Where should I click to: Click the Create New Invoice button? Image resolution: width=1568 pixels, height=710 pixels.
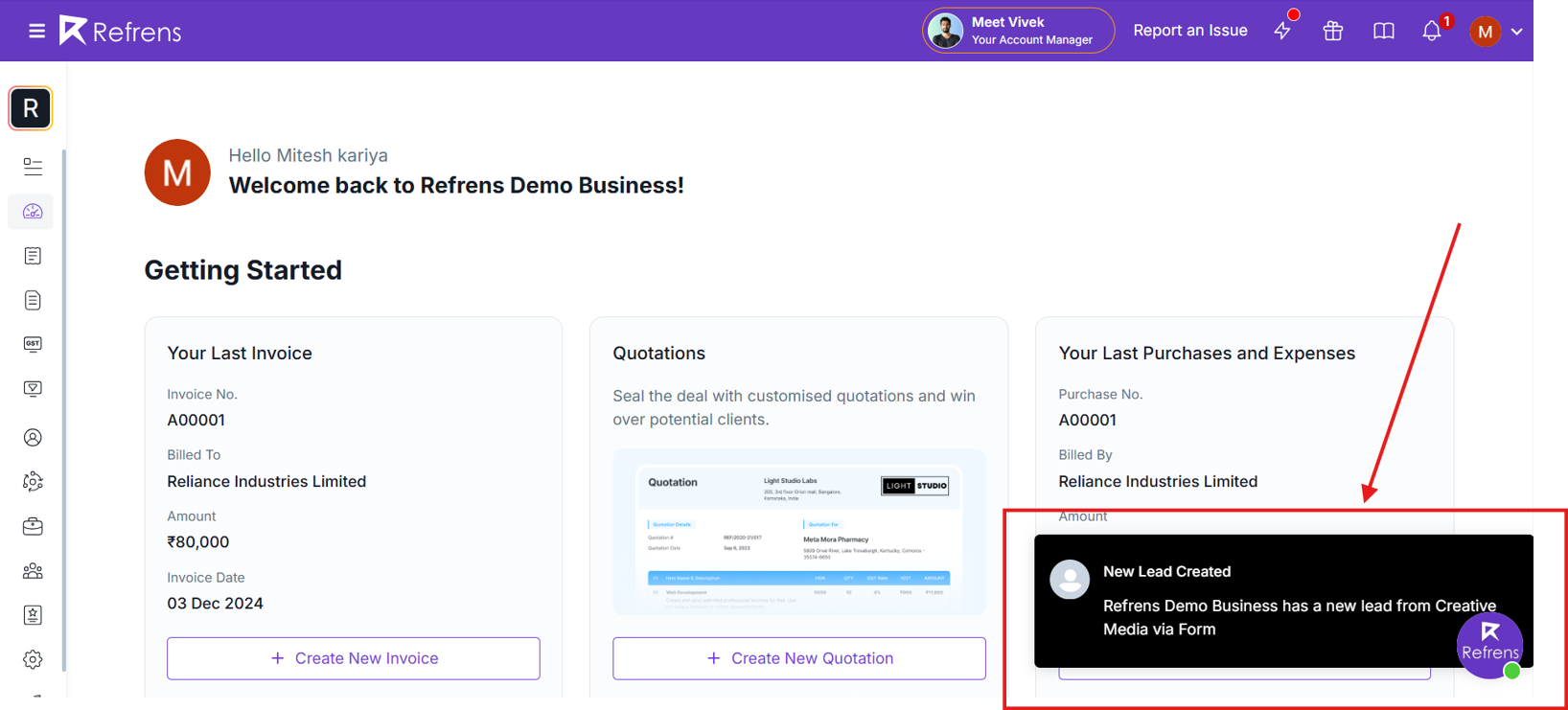[x=354, y=658]
